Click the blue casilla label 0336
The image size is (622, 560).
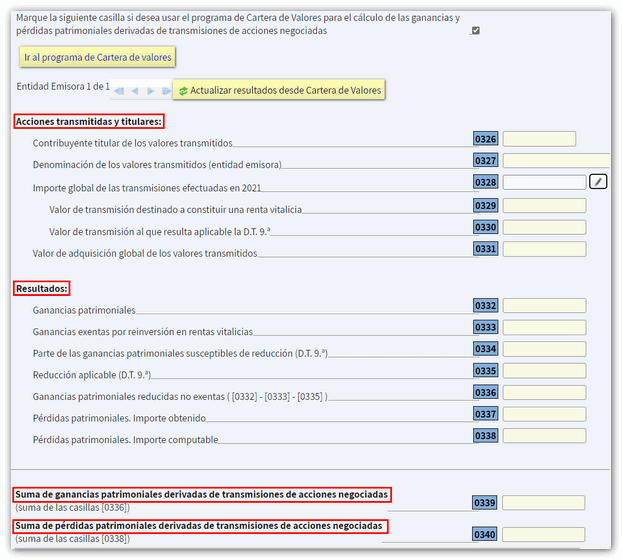pyautogui.click(x=486, y=393)
